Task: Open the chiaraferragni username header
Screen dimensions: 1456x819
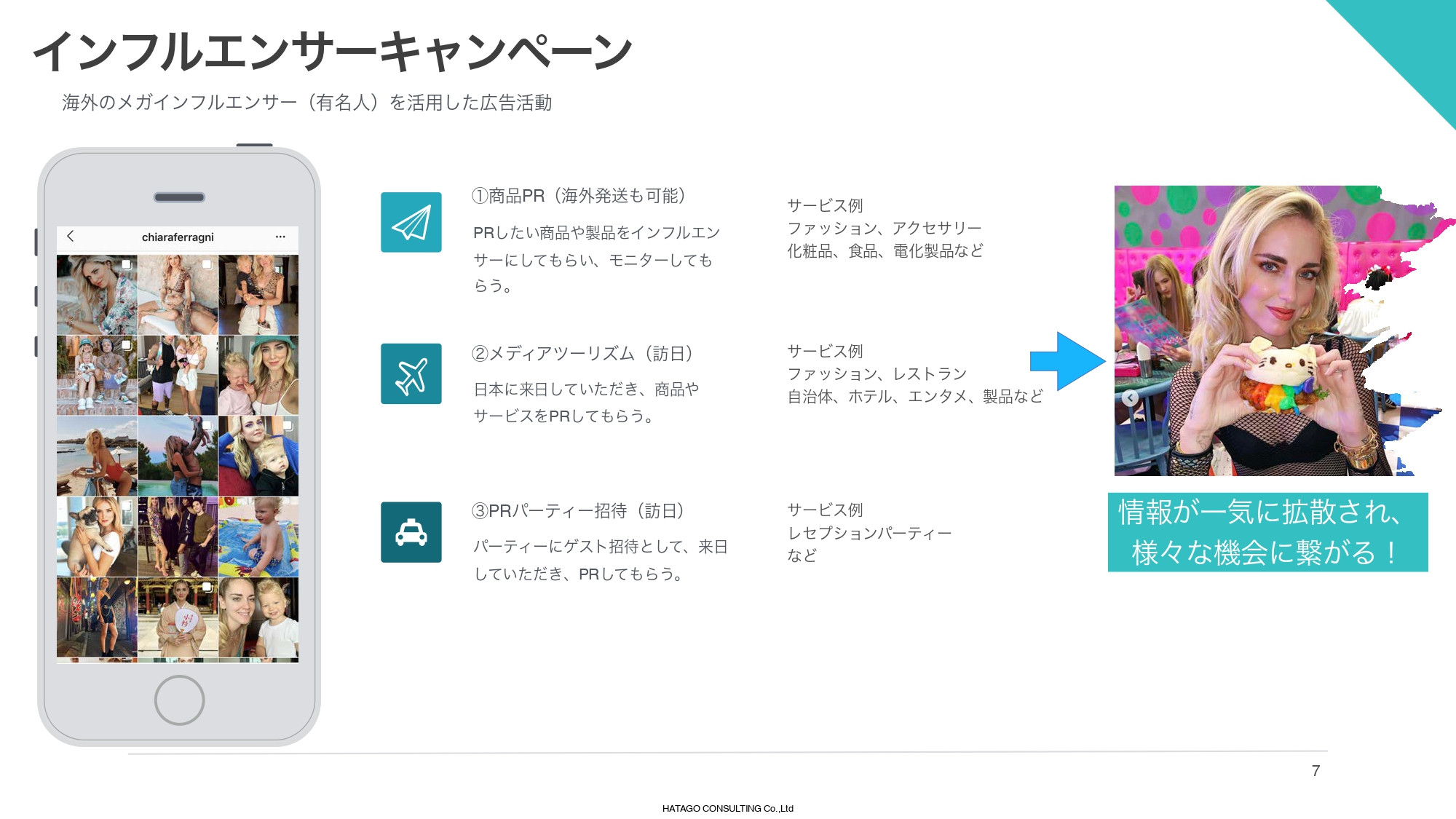Action: [x=178, y=236]
